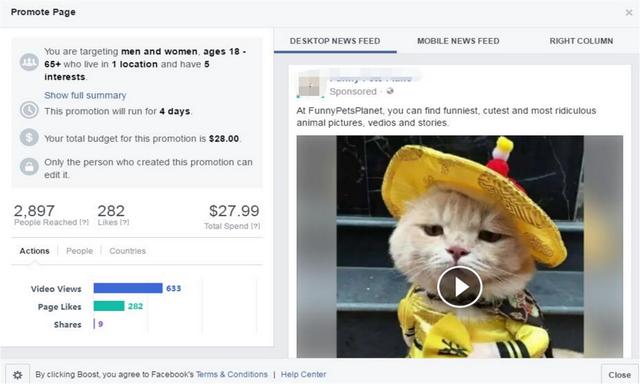Screen dimensions: 640x384
Task: Open the Help Center link
Action: [x=303, y=374]
